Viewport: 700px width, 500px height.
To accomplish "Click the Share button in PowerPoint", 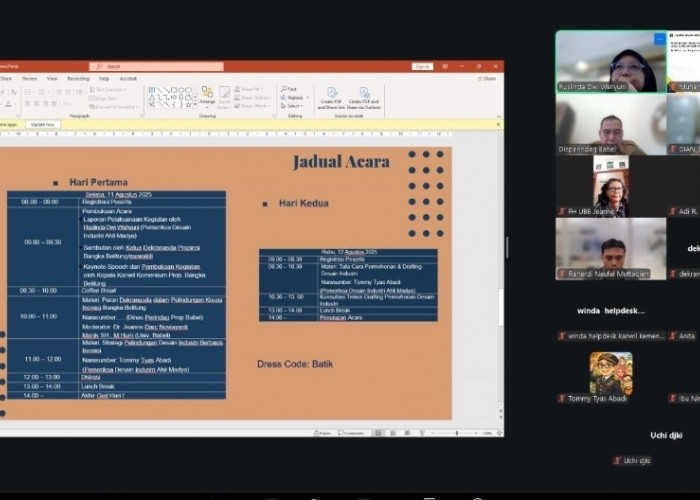I will (x=487, y=79).
